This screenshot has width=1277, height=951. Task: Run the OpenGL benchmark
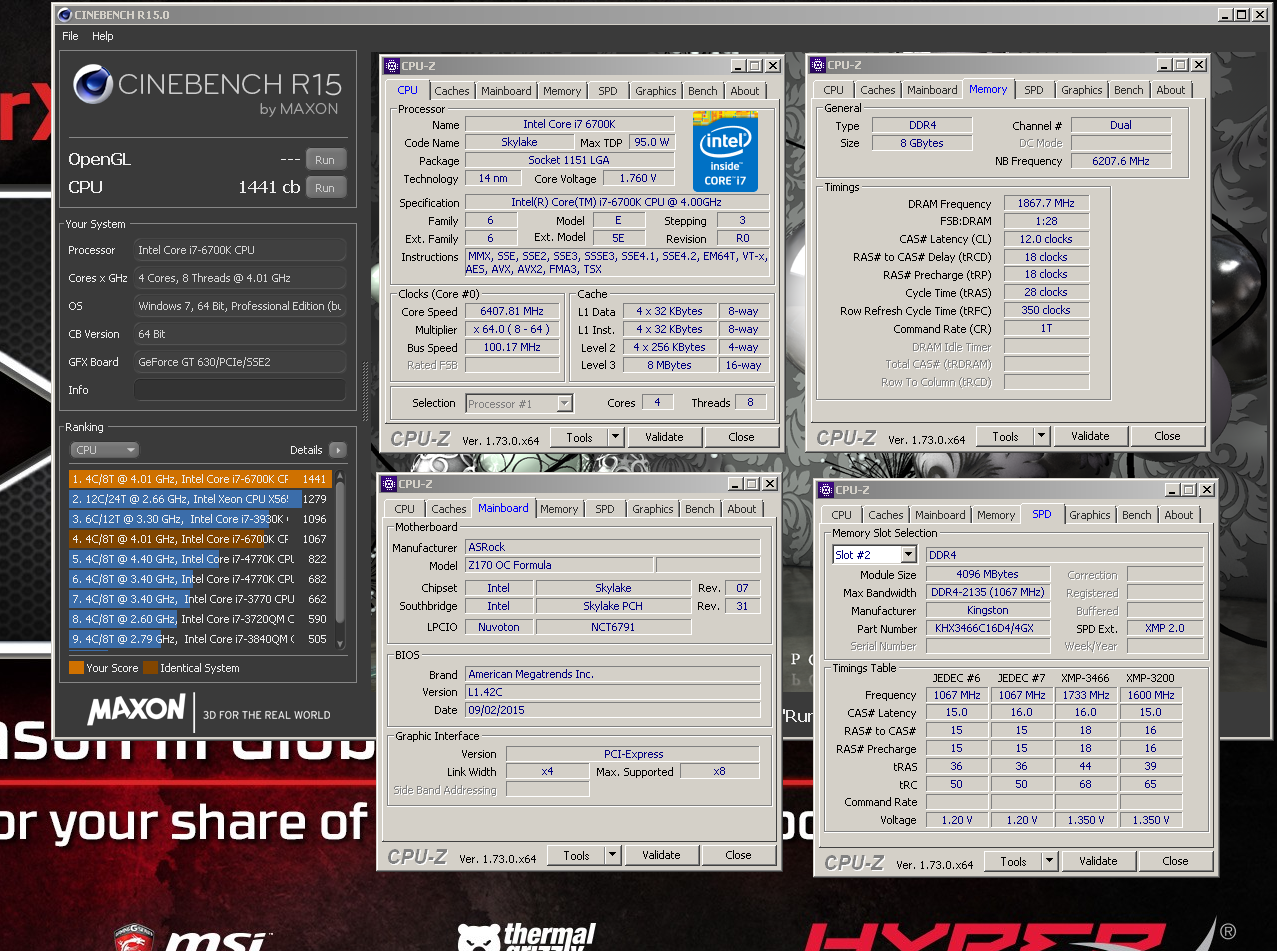pos(325,160)
